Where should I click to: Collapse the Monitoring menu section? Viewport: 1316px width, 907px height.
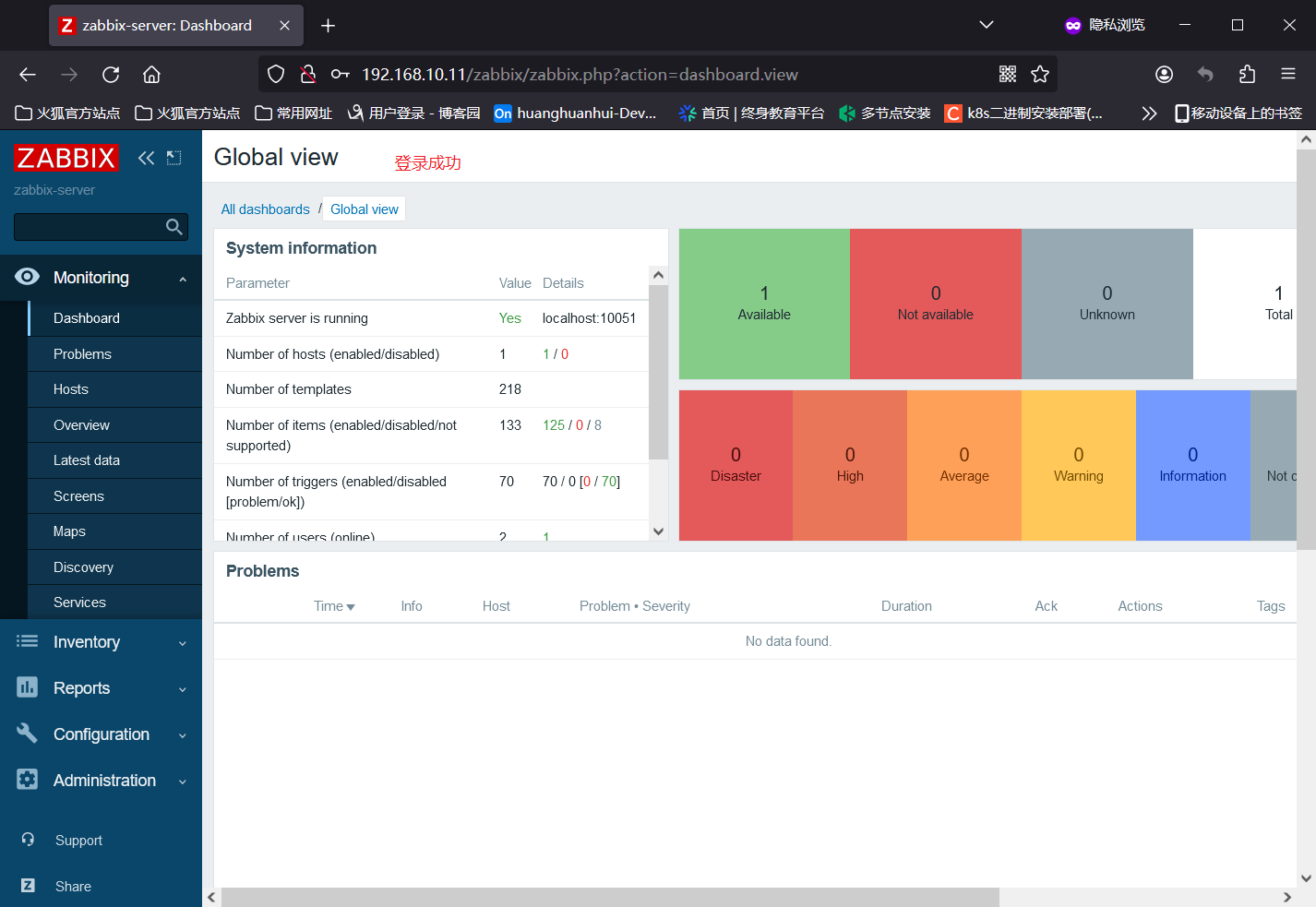click(183, 279)
